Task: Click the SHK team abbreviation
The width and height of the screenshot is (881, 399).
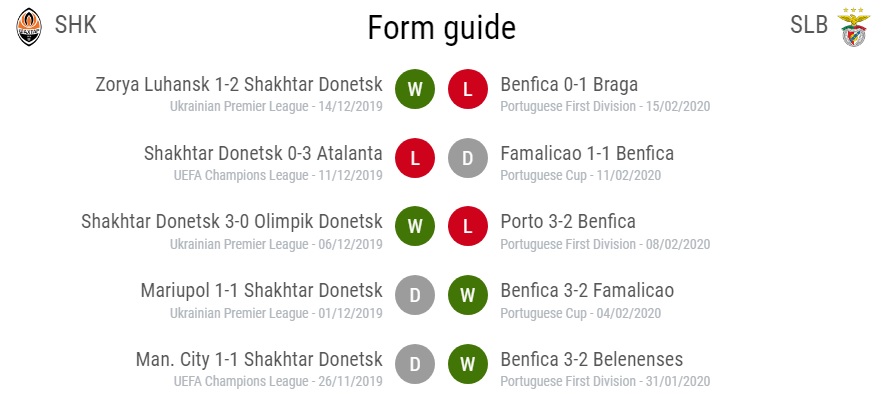Action: click(75, 25)
